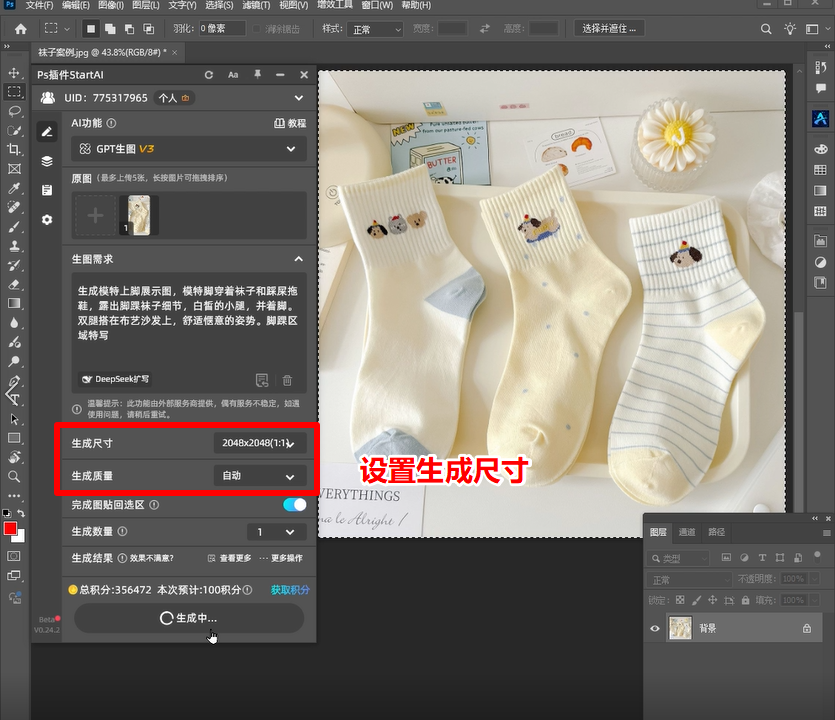Click the 获取积分 link

pyautogui.click(x=290, y=590)
